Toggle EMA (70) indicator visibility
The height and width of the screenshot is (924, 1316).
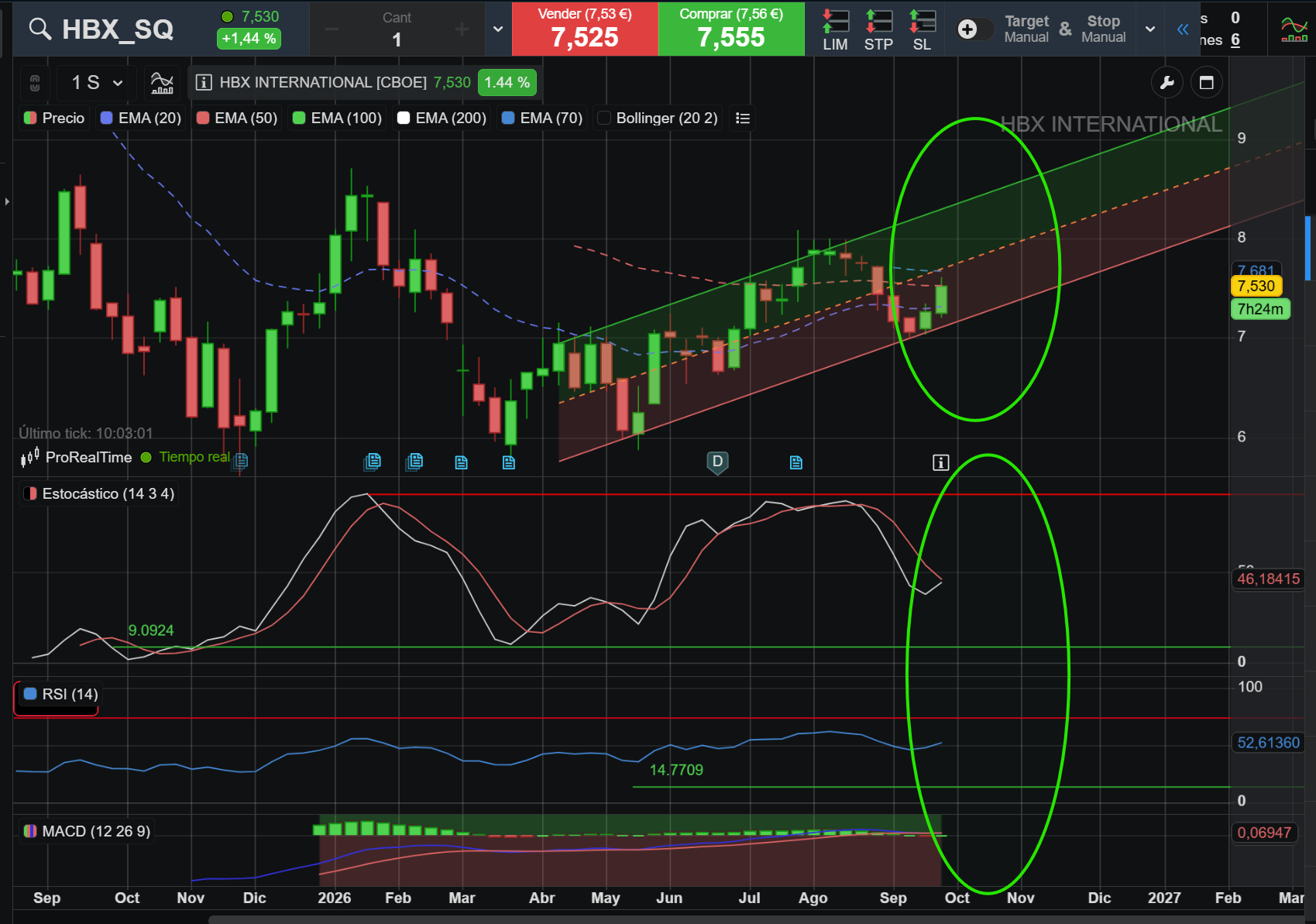click(542, 118)
